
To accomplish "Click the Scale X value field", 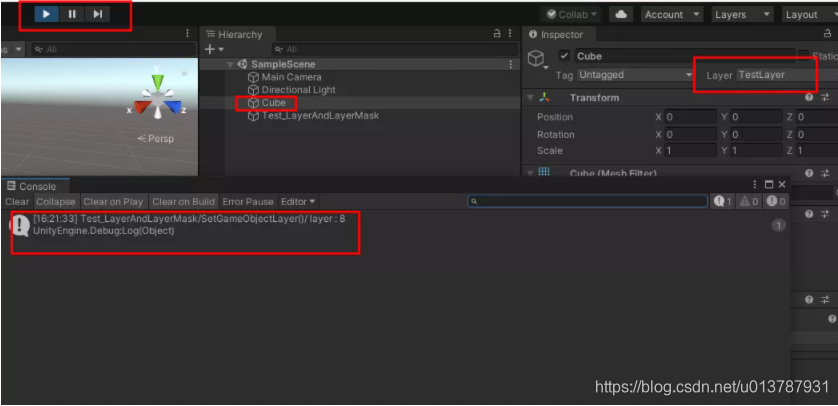I will (690, 151).
